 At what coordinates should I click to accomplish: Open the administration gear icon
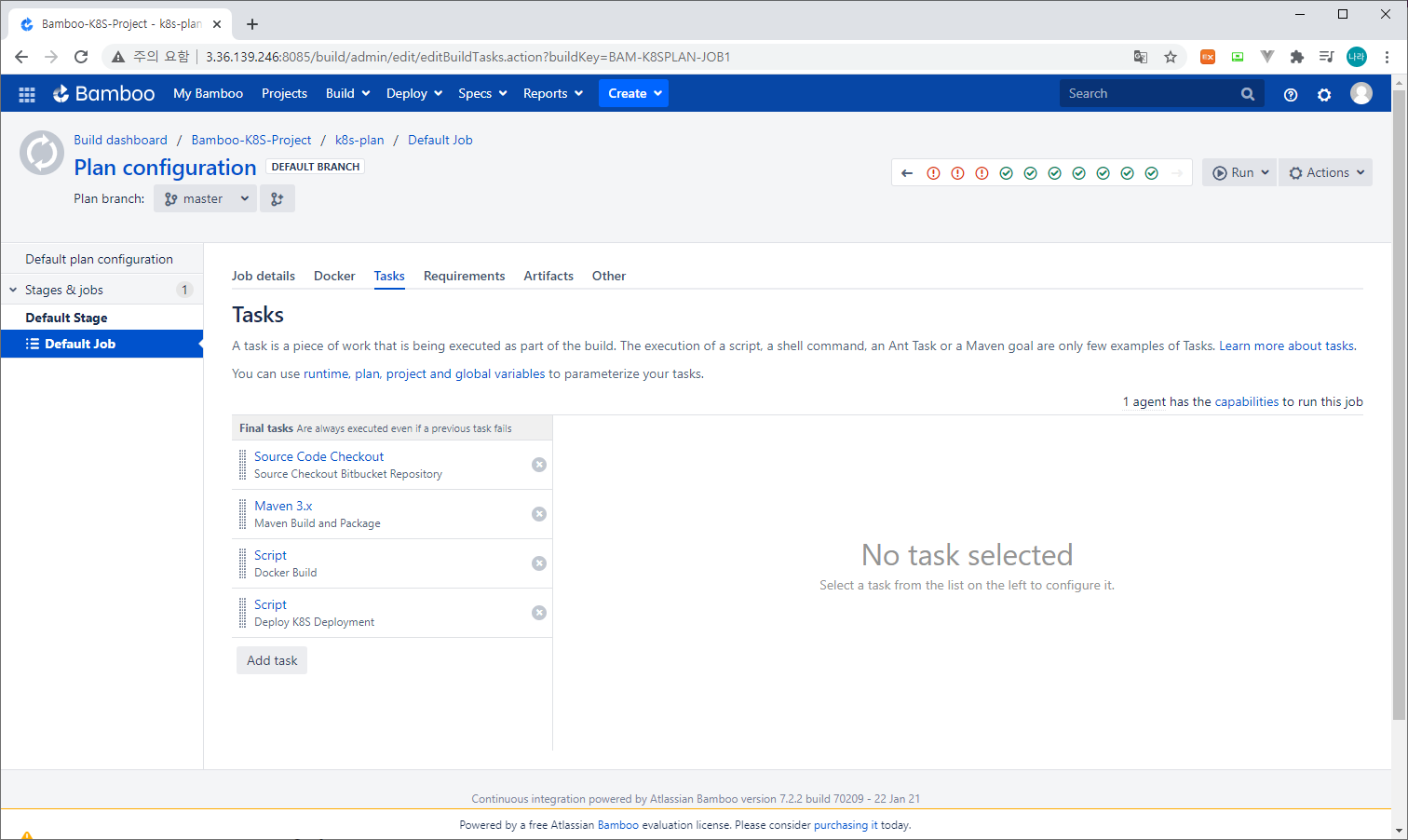tap(1324, 94)
